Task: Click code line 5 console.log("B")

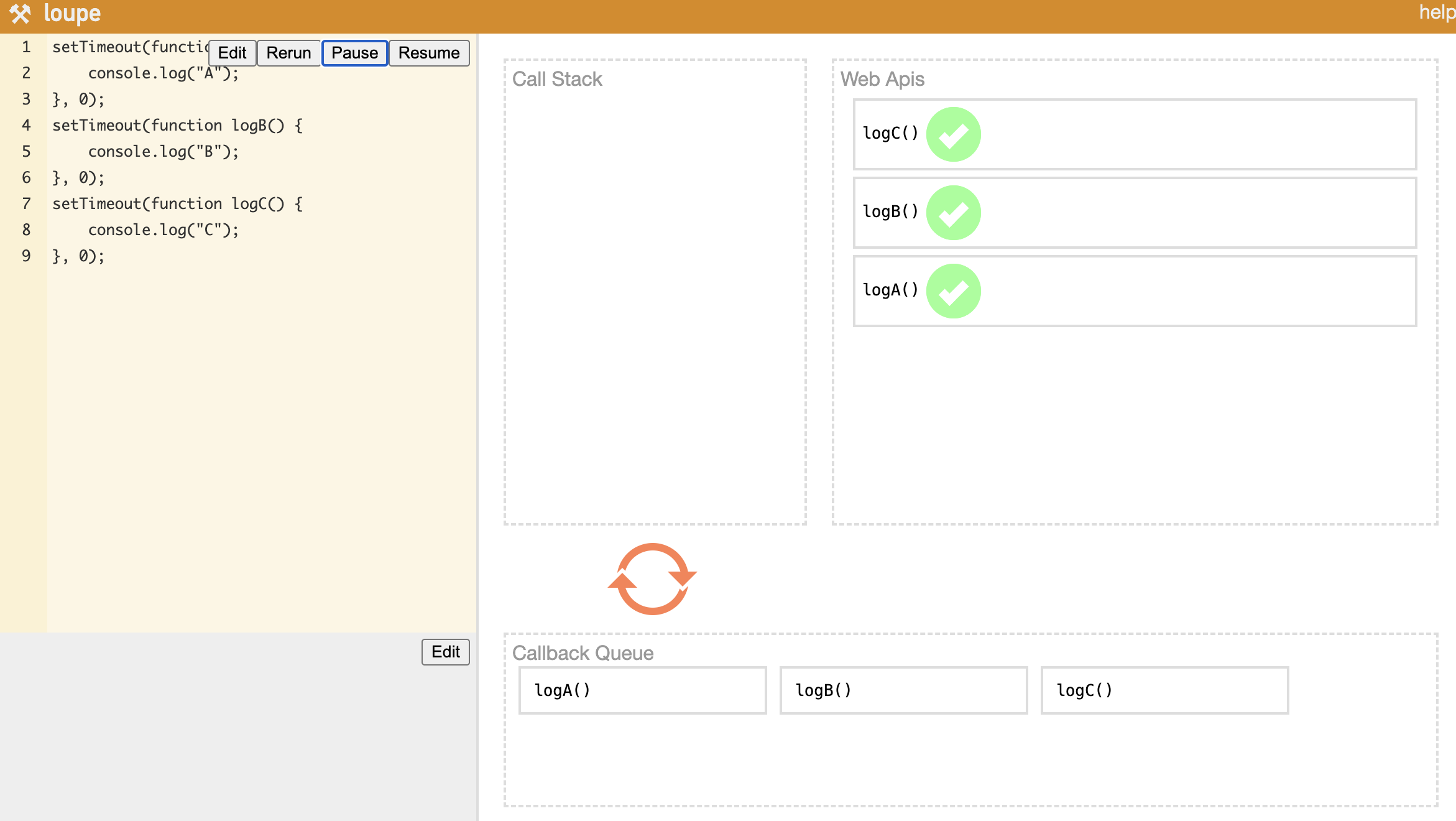Action: (x=163, y=152)
